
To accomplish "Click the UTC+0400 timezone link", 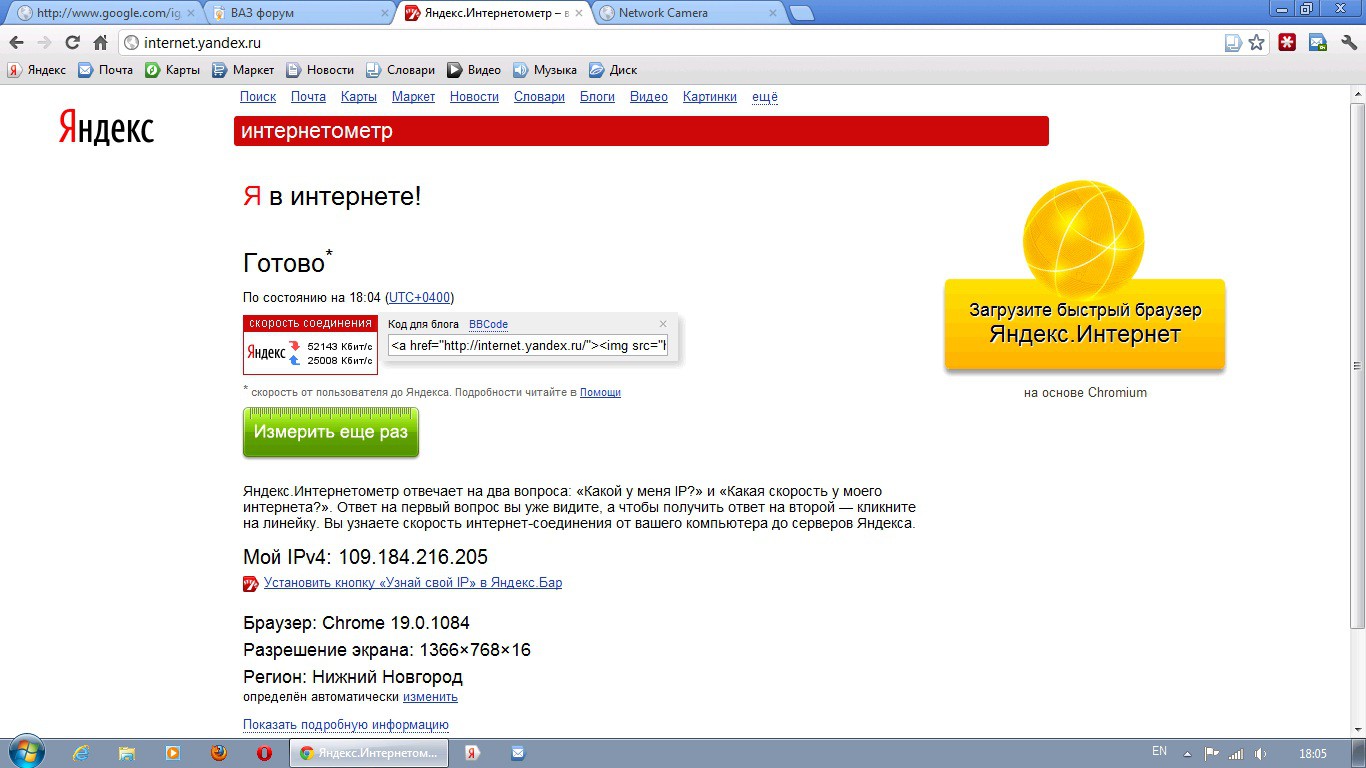I will (x=419, y=297).
